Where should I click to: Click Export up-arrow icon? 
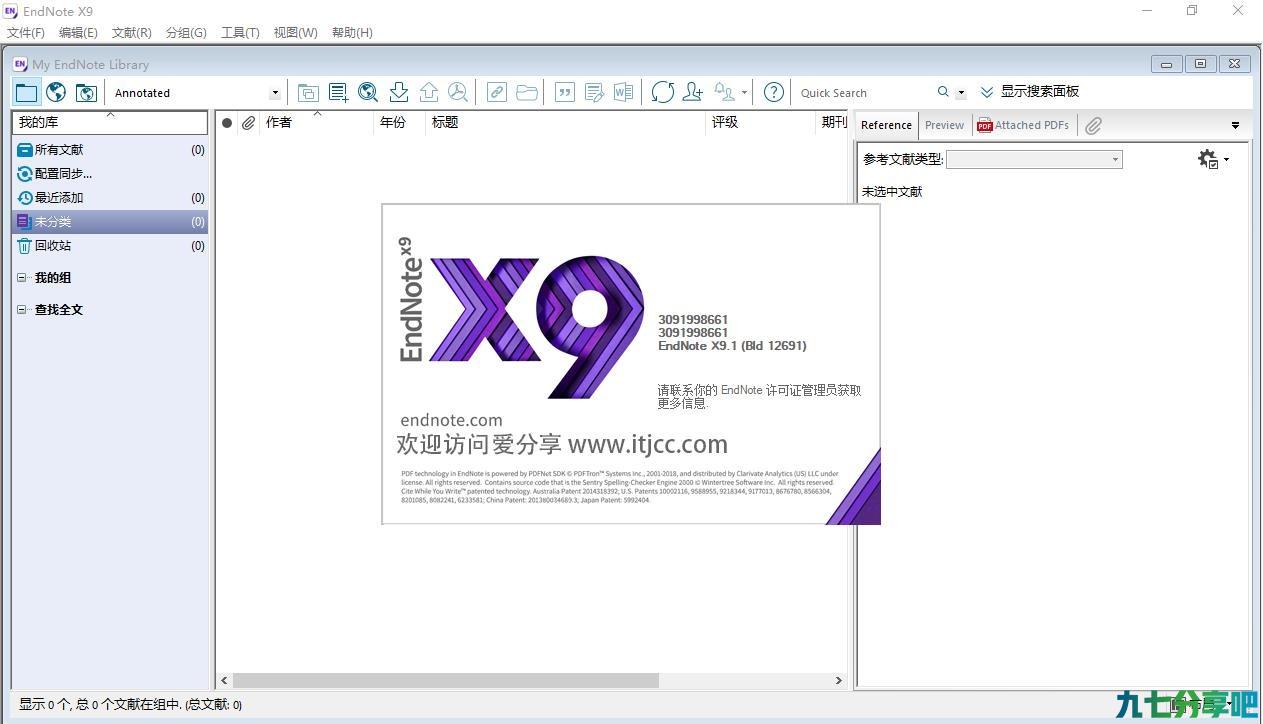(x=428, y=92)
